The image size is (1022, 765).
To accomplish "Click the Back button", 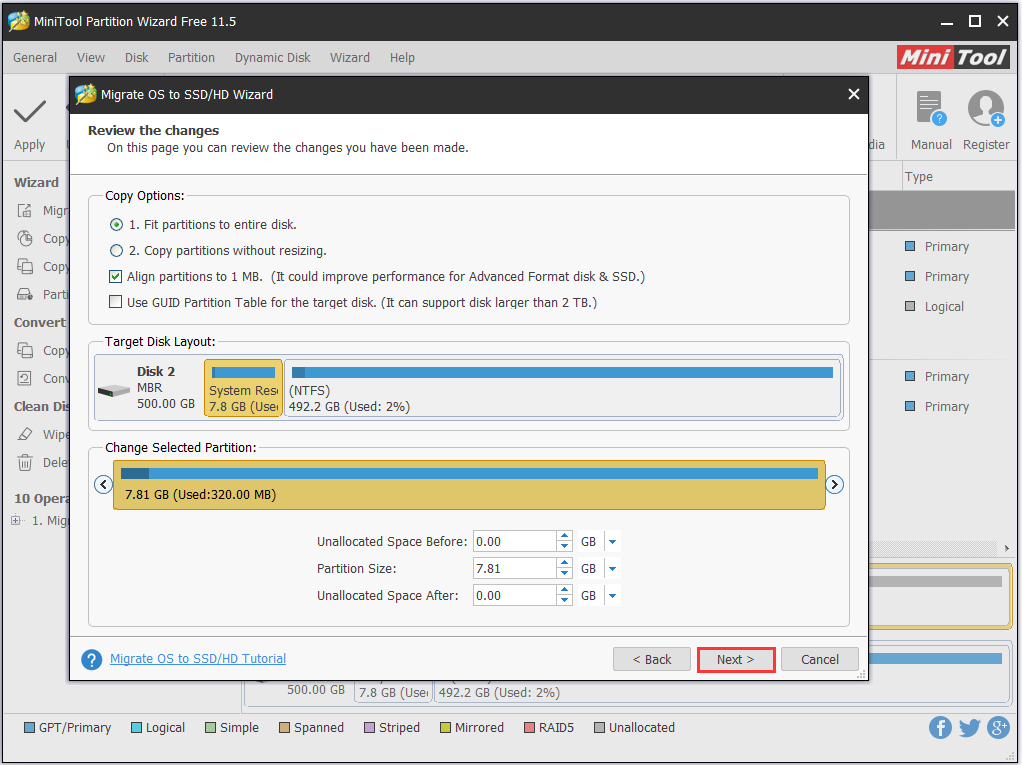I will (652, 659).
